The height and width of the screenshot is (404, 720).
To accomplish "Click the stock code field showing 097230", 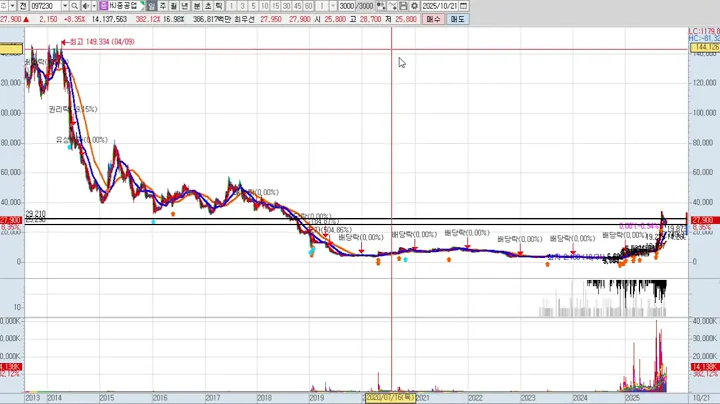I will (46, 6).
